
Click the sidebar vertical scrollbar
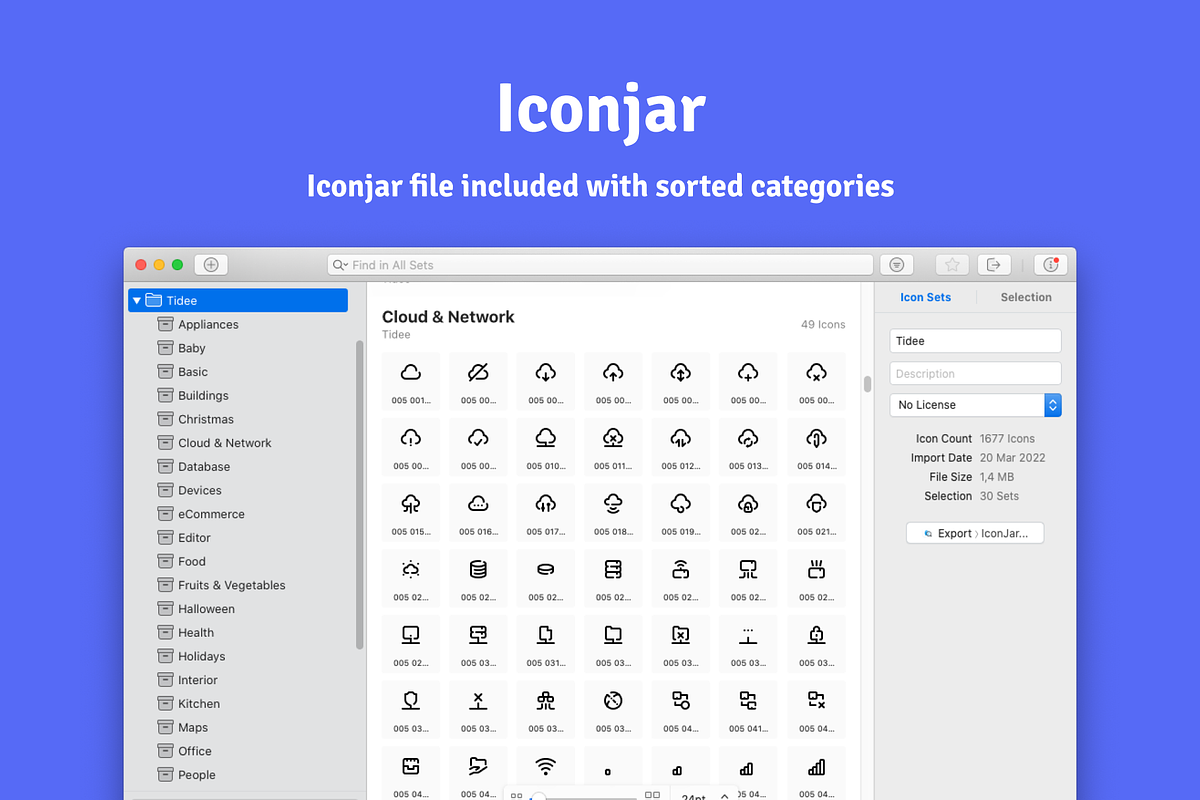(x=359, y=495)
